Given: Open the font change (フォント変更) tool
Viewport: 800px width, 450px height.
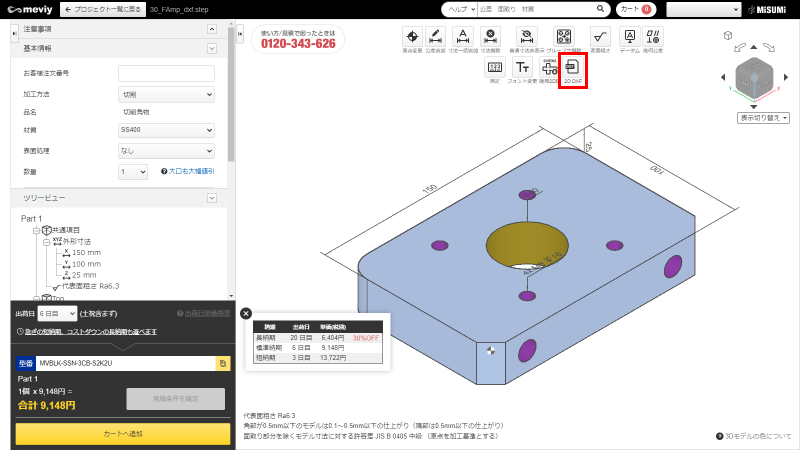Looking at the screenshot, I should coord(521,68).
